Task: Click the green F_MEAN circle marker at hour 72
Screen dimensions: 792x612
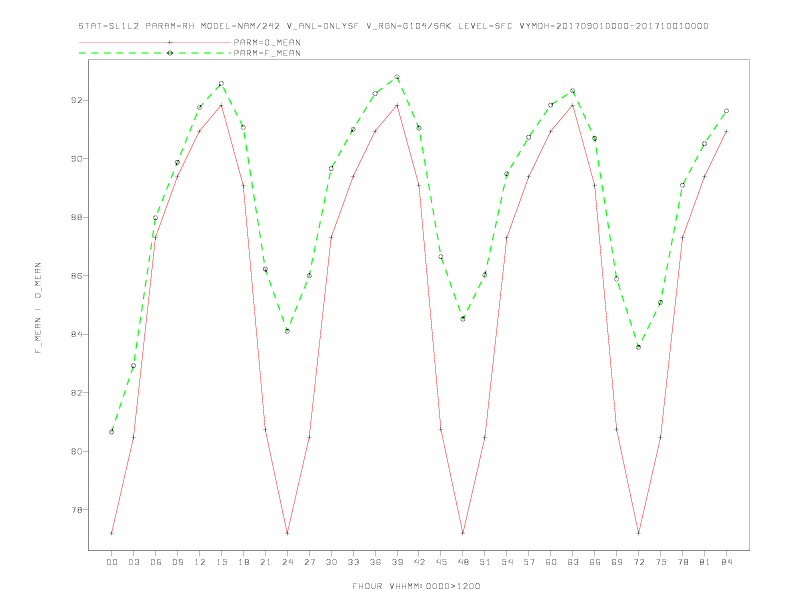Action: [x=639, y=347]
